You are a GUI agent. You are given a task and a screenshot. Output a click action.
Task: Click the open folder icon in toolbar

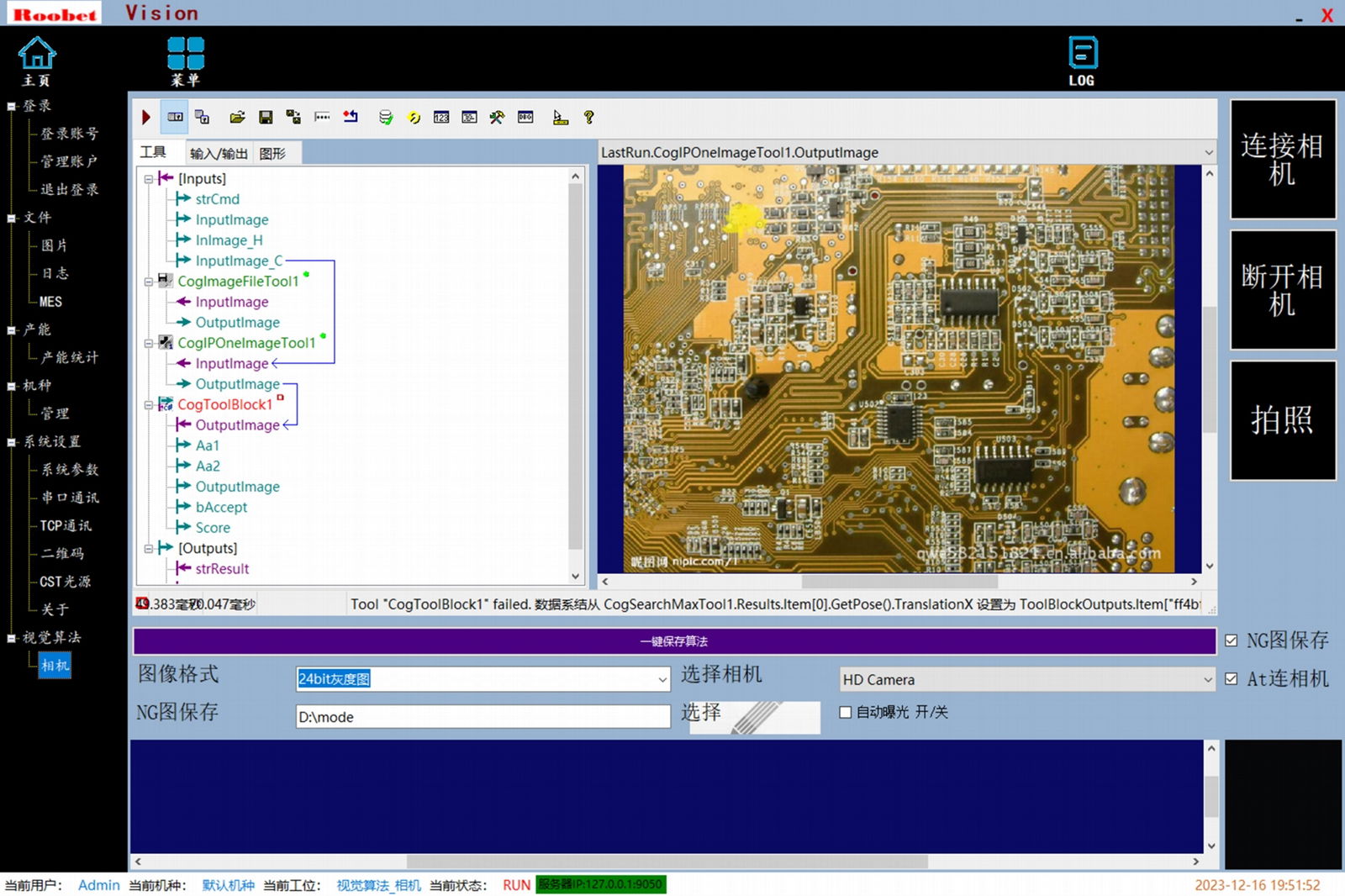[237, 118]
